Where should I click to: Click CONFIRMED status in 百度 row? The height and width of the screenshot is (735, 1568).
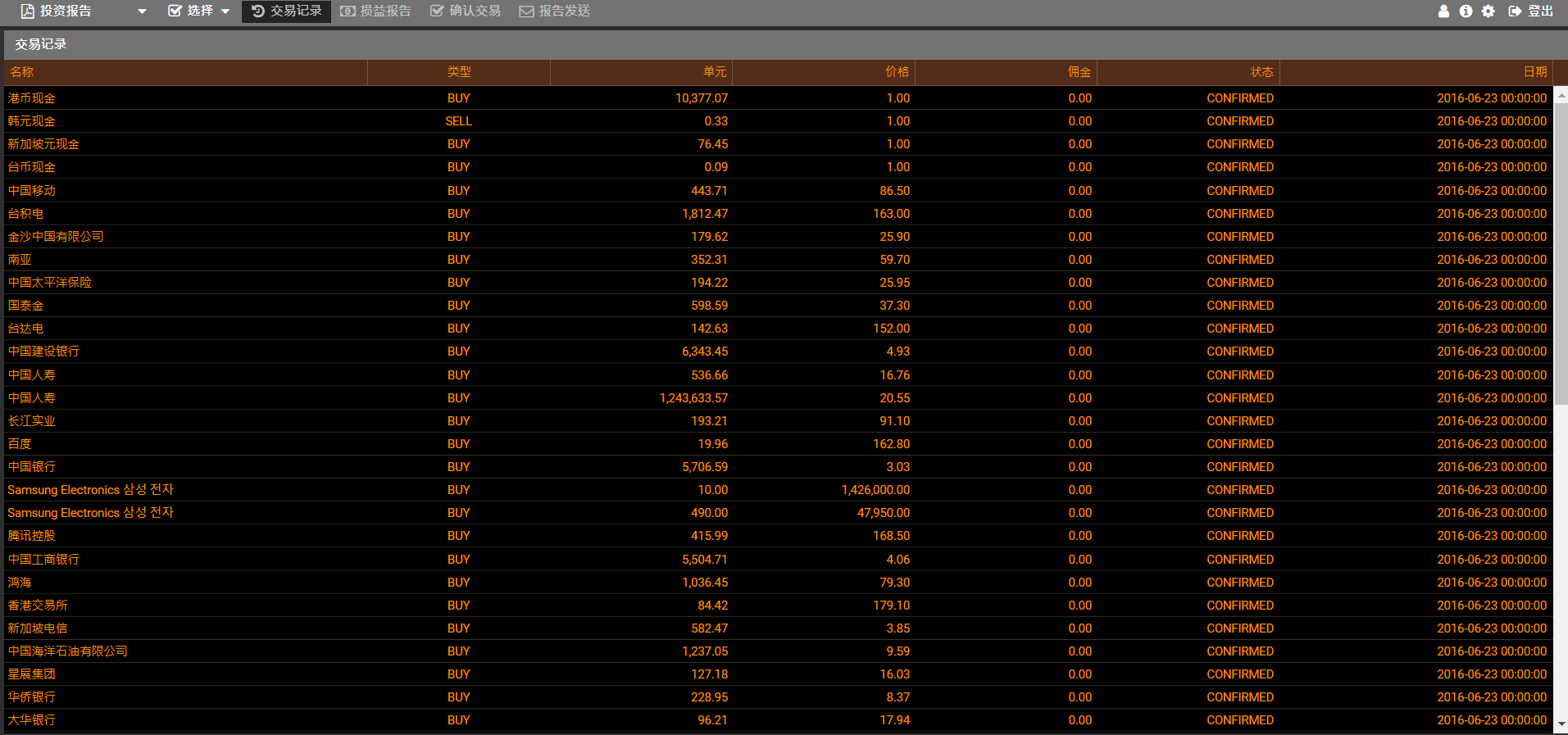click(x=1240, y=444)
